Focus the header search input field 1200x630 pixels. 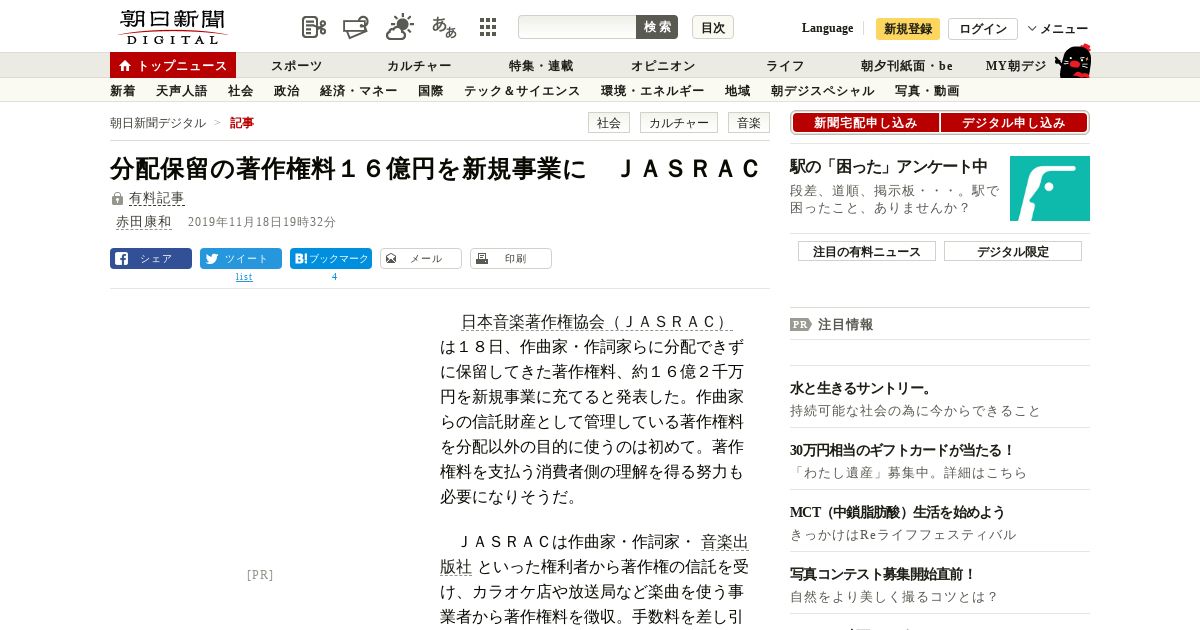577,27
